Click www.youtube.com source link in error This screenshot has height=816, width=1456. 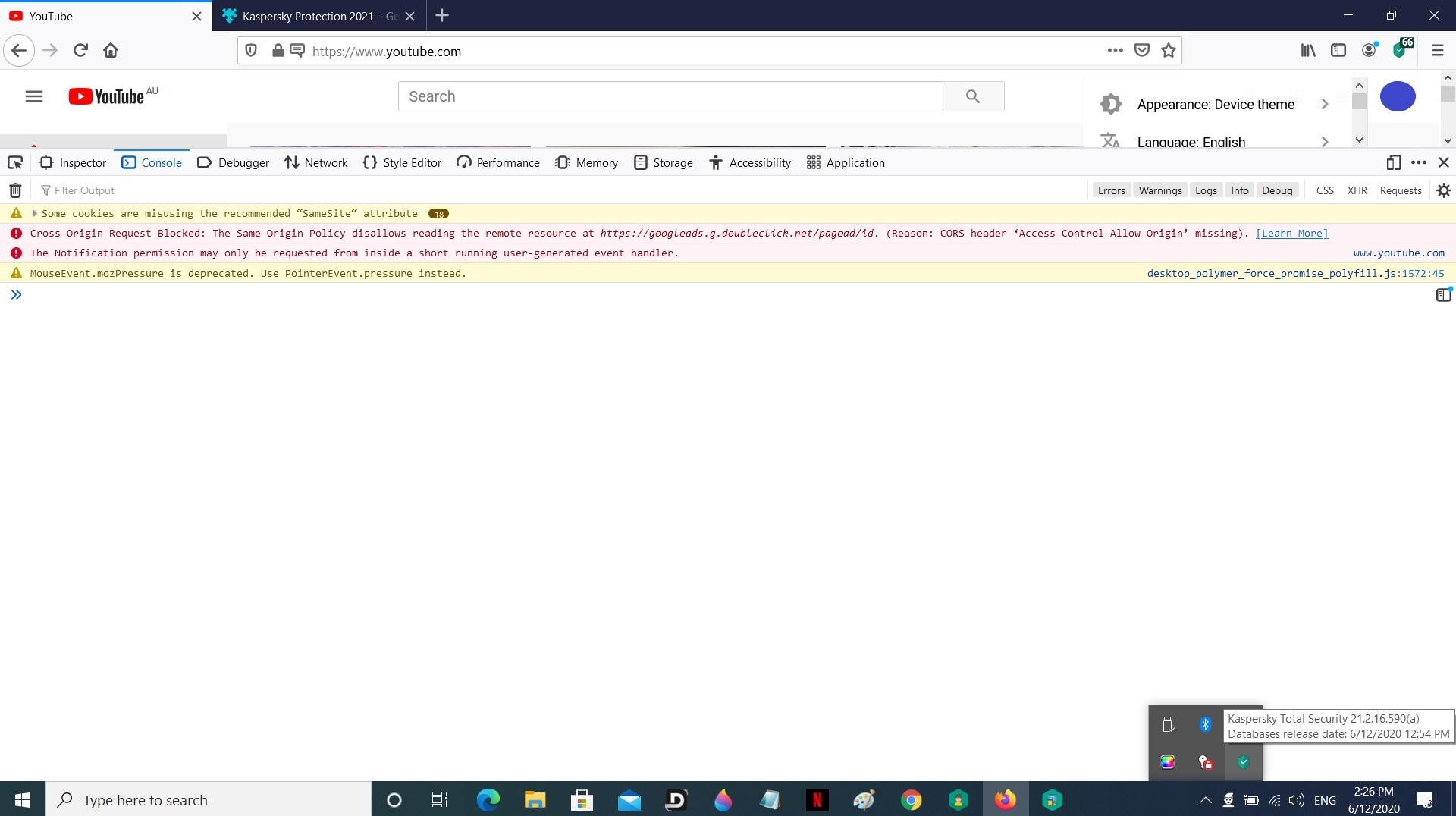[x=1399, y=253]
